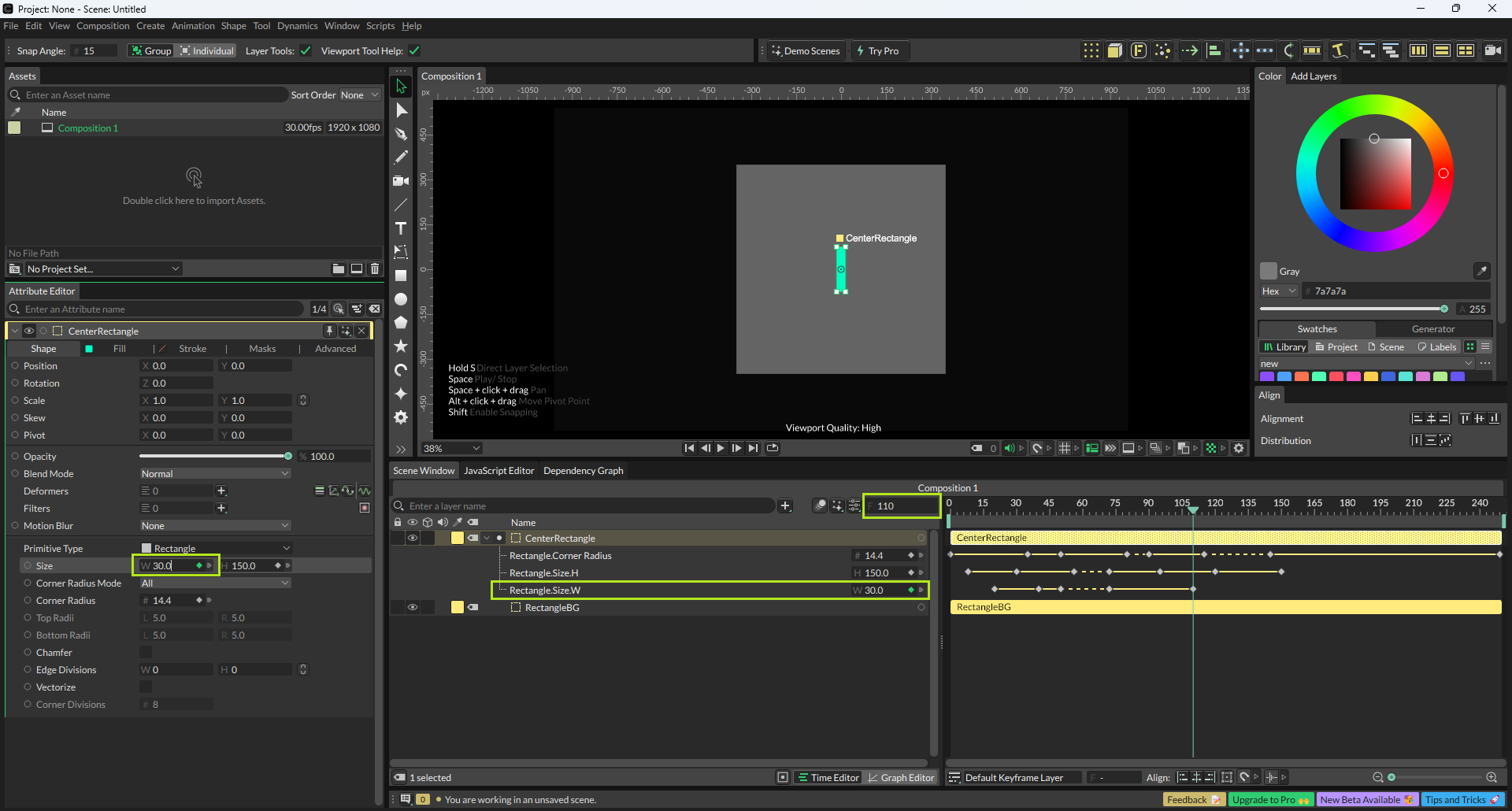Click the Play button in viewport
1512x811 pixels.
coord(721,448)
